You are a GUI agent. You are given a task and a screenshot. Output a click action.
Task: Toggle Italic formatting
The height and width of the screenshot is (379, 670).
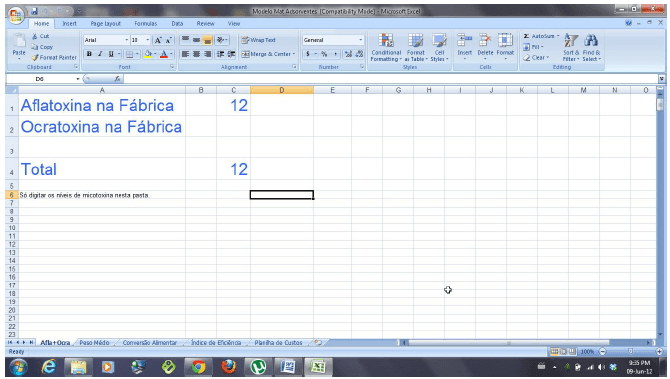tap(100, 54)
